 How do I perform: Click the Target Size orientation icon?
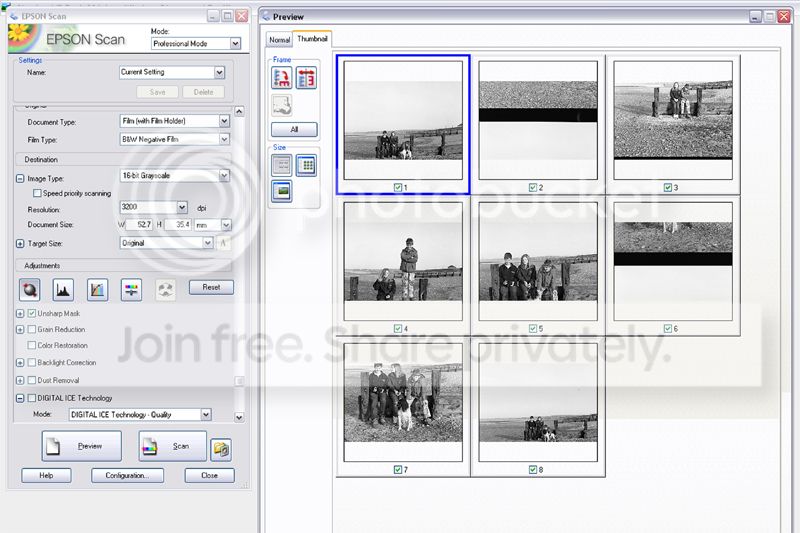tap(223, 243)
